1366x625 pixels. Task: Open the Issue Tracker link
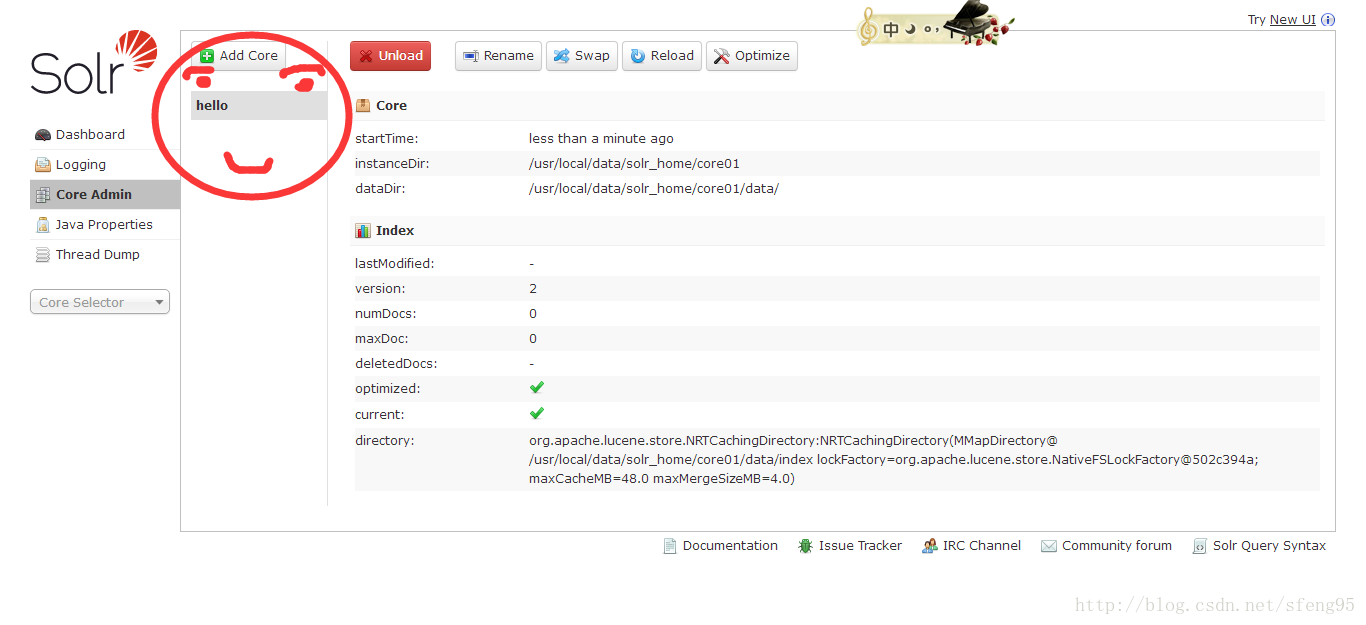(x=860, y=546)
